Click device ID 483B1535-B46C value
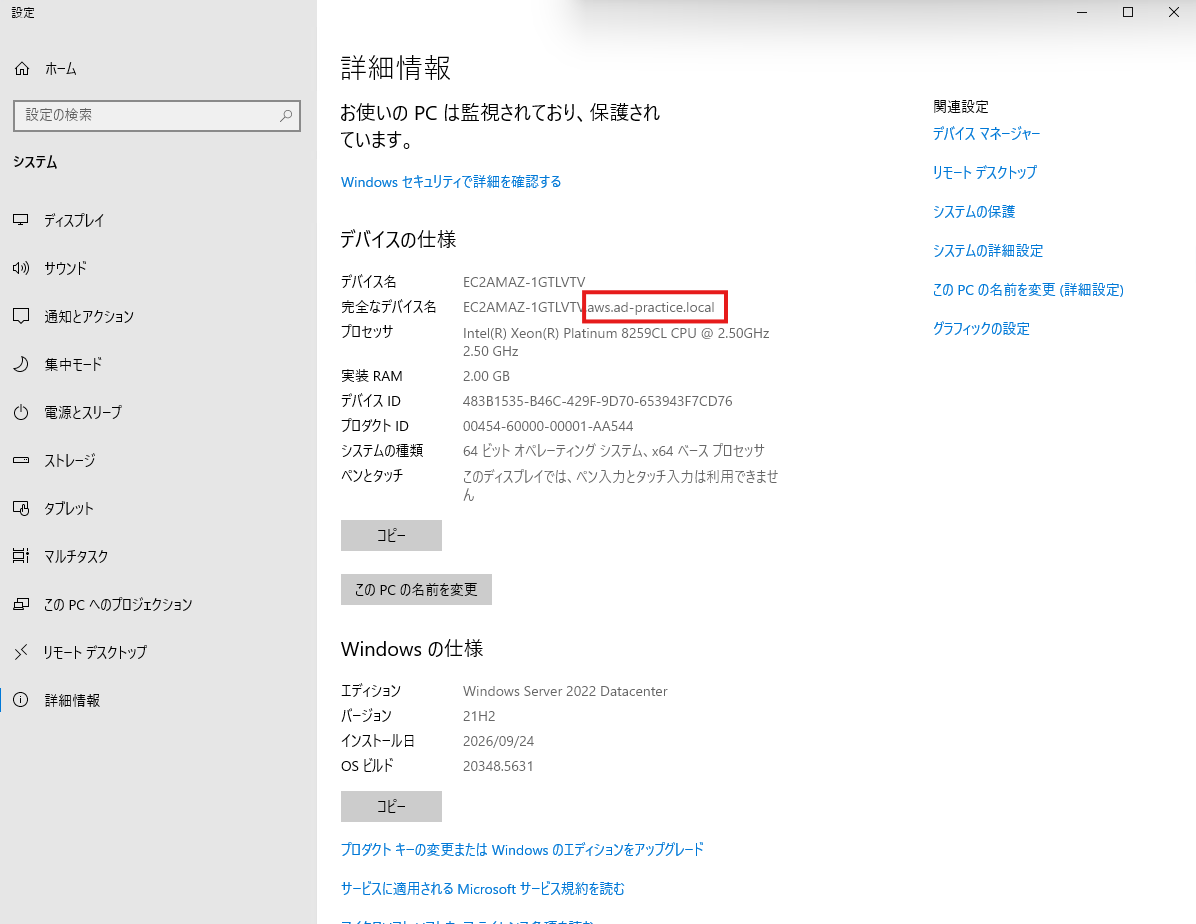Image resolution: width=1196 pixels, height=924 pixels. [x=597, y=401]
